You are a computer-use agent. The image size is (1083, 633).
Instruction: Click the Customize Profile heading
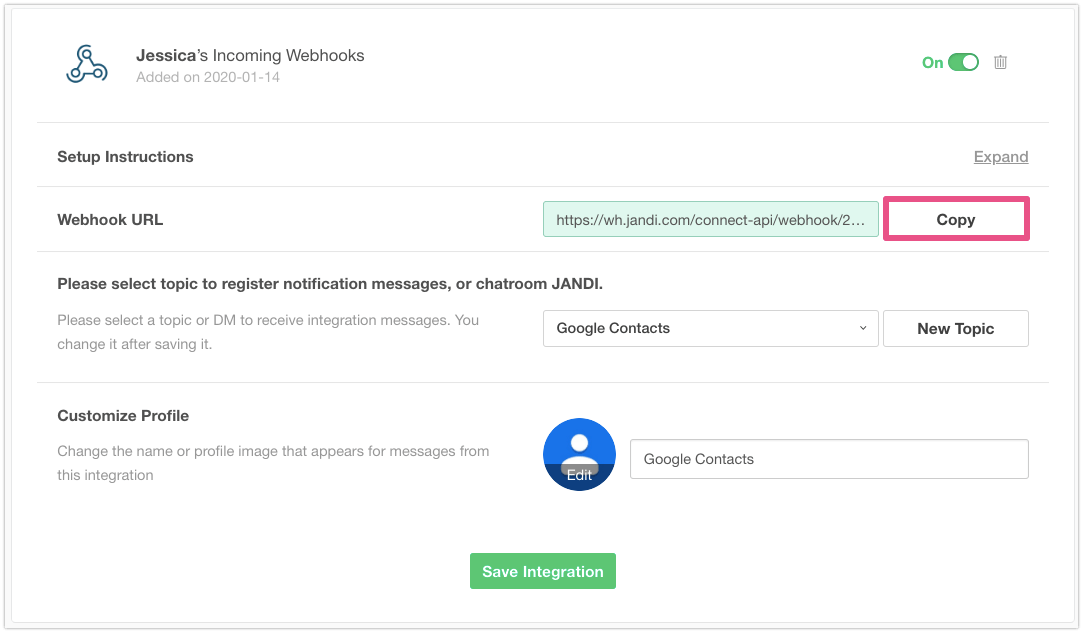click(x=123, y=416)
